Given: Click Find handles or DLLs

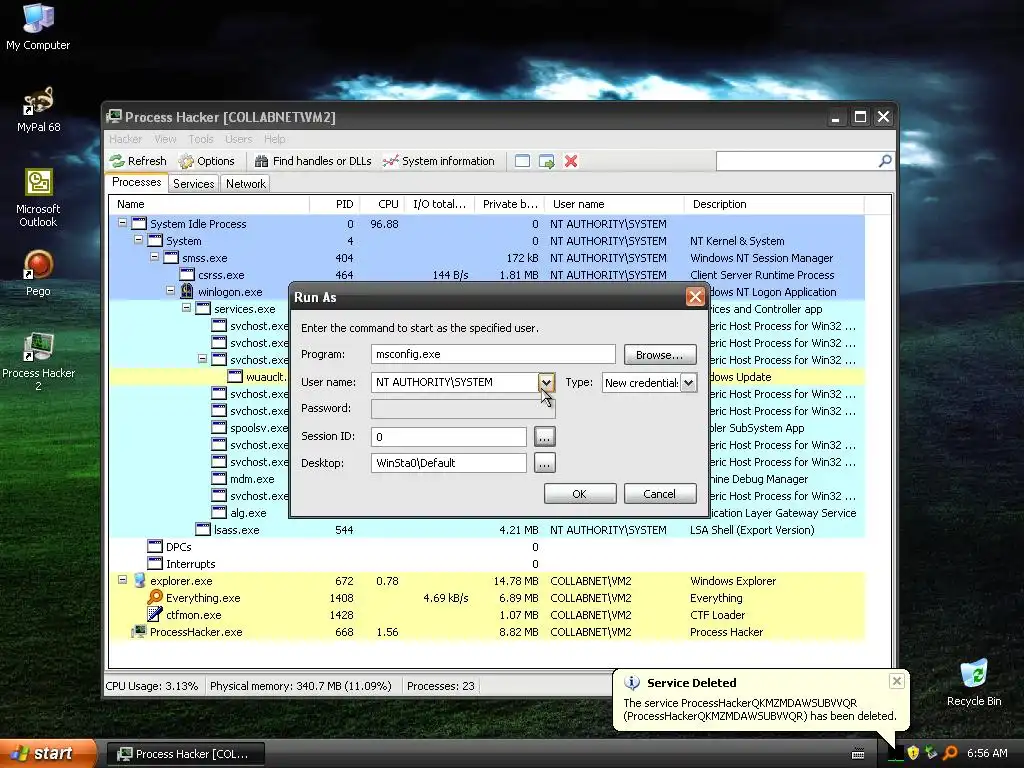Looking at the screenshot, I should (313, 161).
